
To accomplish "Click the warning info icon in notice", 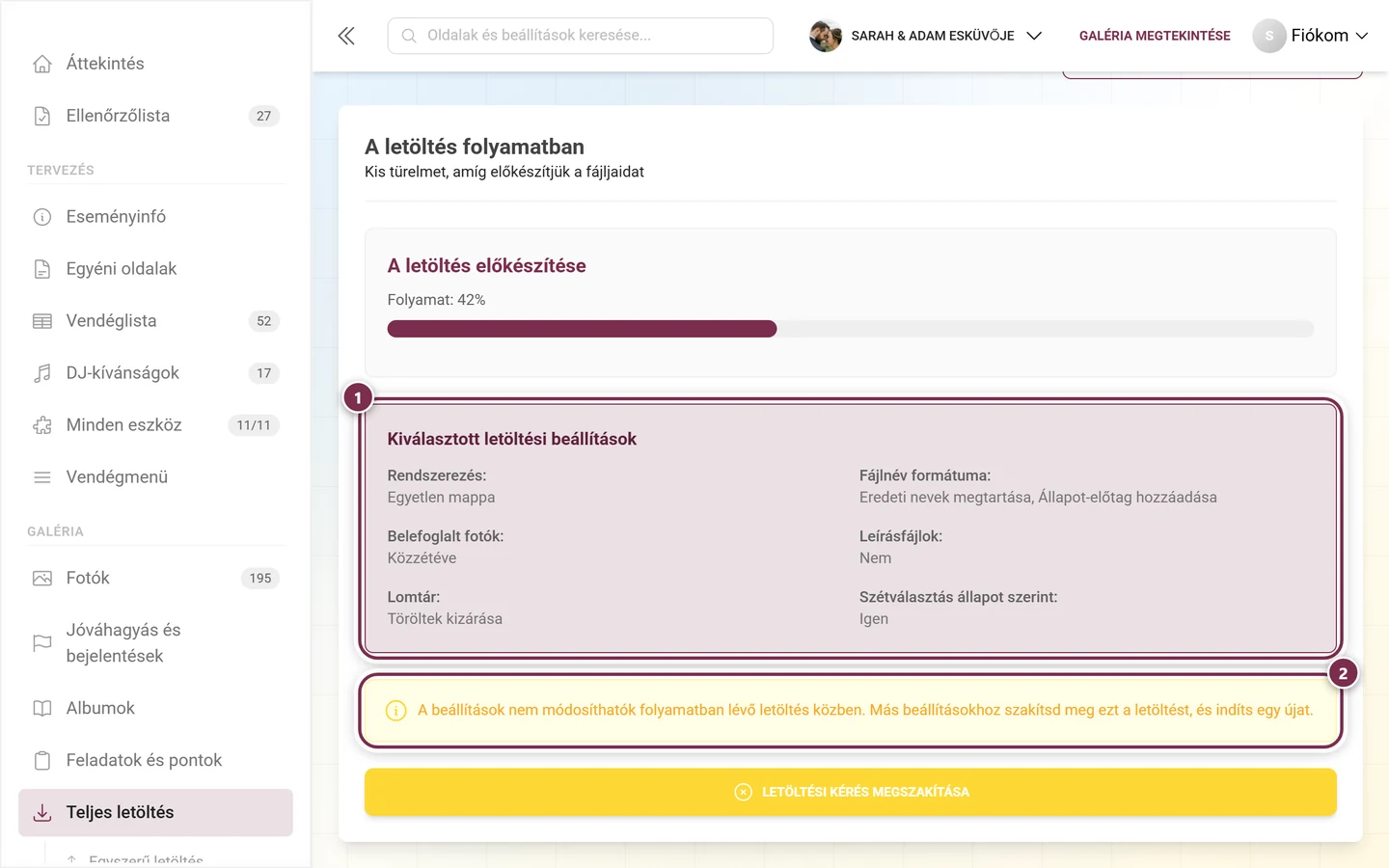I will click(x=395, y=711).
